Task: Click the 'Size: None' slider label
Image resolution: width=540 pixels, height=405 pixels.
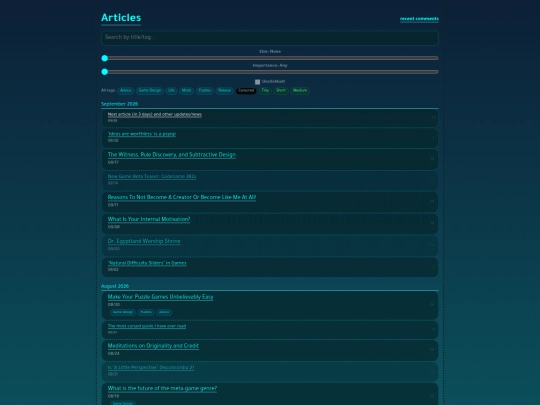Action: coord(270,51)
